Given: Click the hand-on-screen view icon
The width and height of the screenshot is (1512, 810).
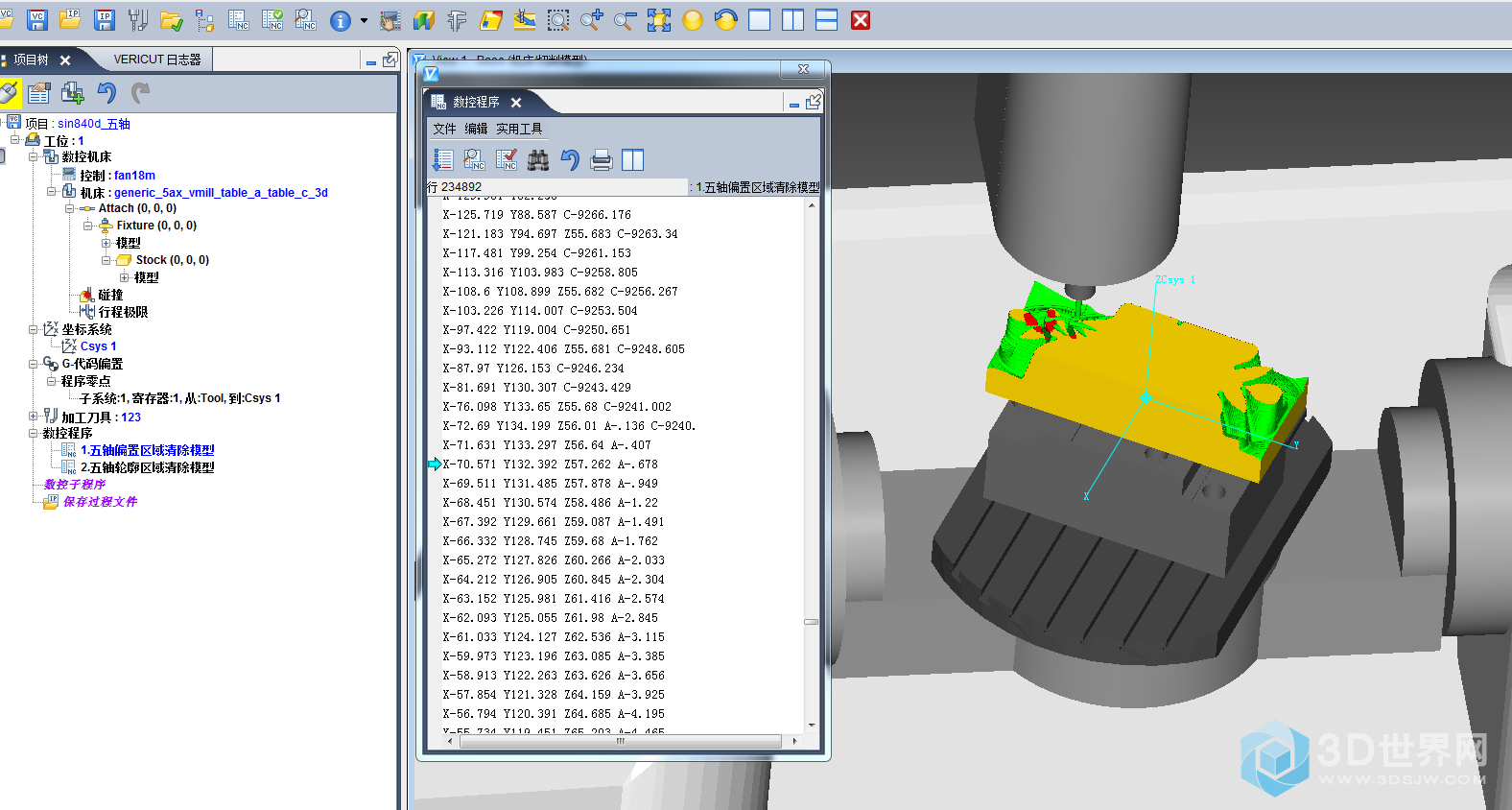Looking at the screenshot, I should coord(390,20).
